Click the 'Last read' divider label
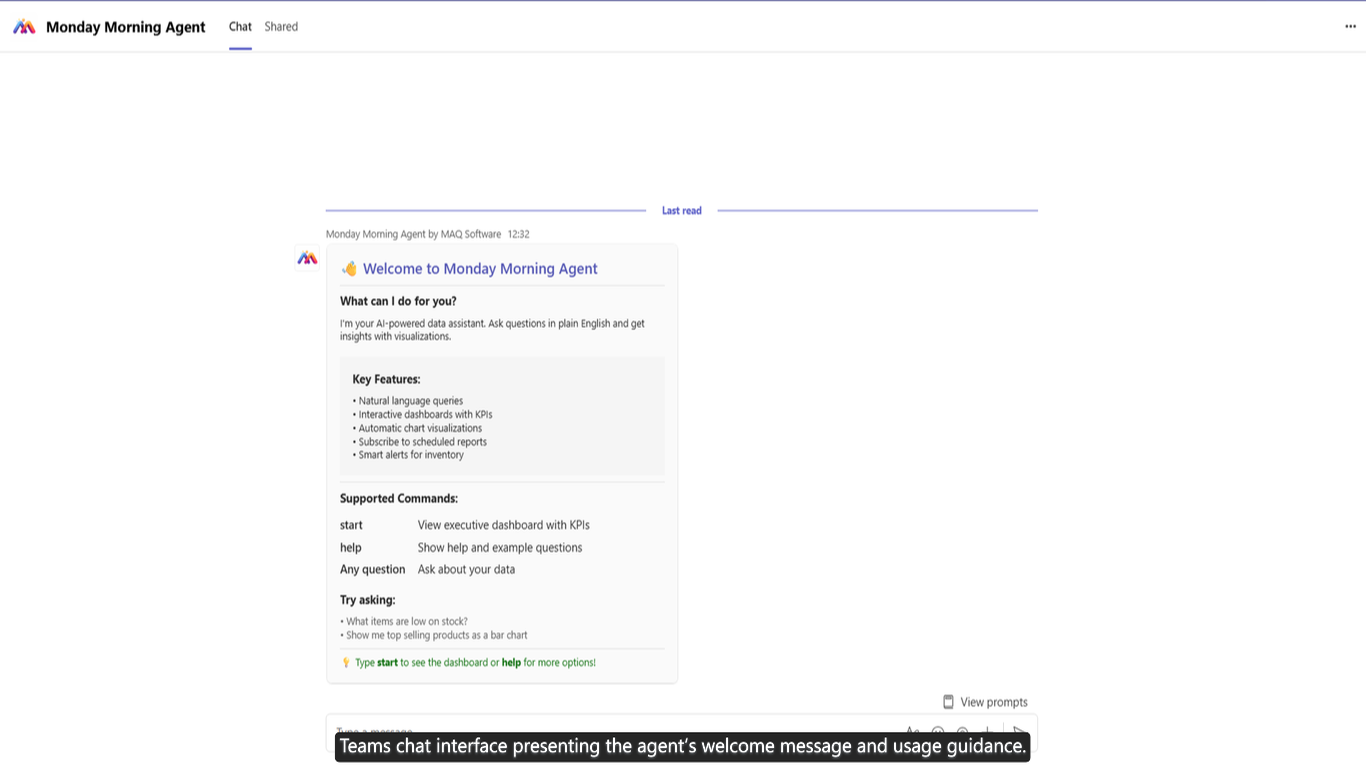The width and height of the screenshot is (1366, 768). [682, 211]
